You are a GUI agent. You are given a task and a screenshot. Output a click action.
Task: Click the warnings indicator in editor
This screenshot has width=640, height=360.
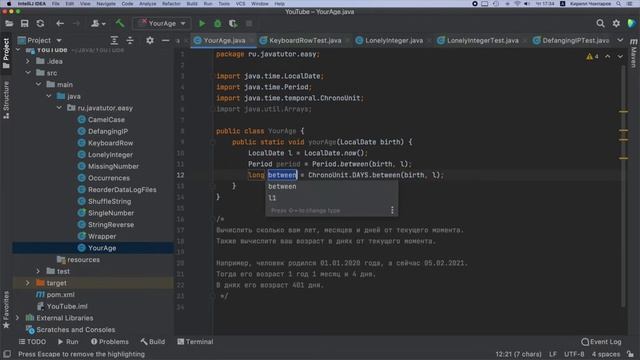[x=592, y=56]
